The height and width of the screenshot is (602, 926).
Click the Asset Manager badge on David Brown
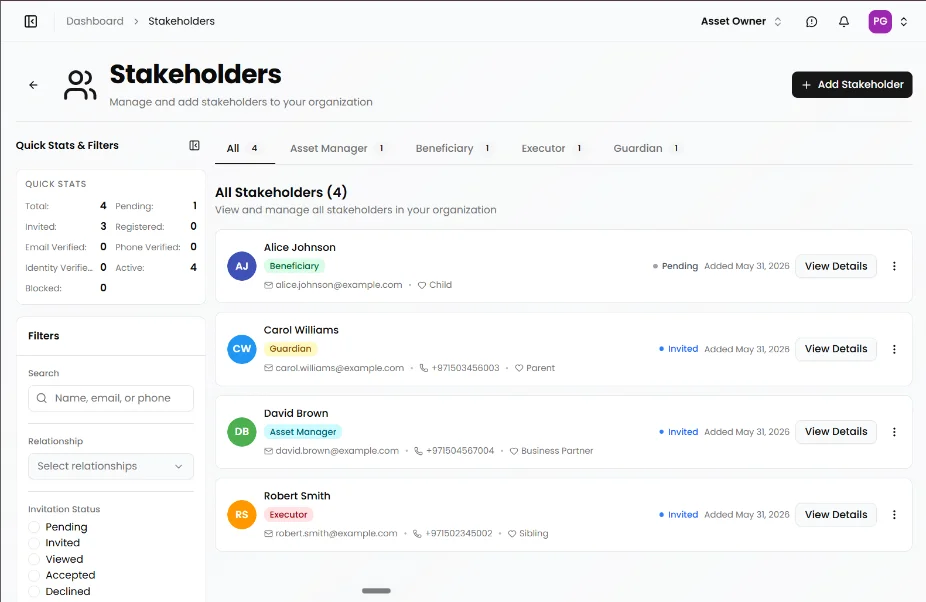coord(303,432)
